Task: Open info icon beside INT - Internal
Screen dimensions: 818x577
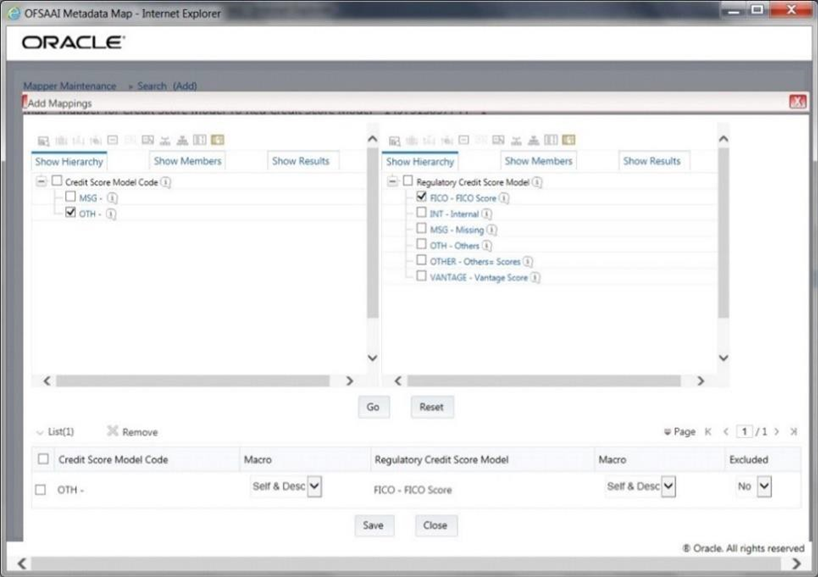Action: pyautogui.click(x=486, y=214)
